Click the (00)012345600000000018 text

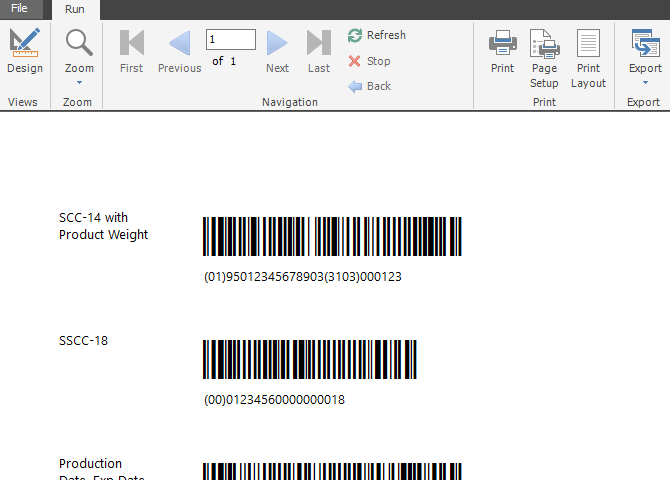click(x=274, y=400)
